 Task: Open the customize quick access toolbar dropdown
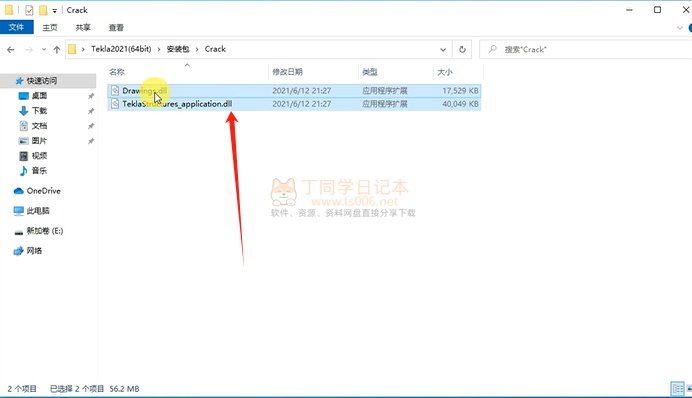[x=54, y=11]
